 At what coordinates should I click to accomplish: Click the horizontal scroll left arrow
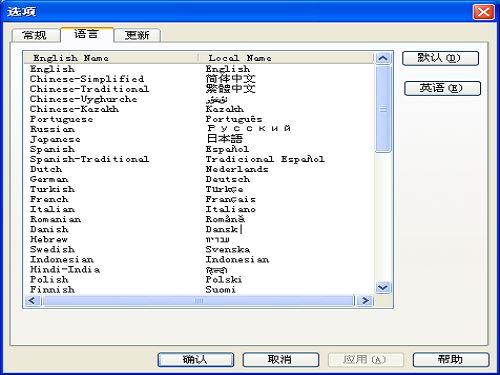(x=32, y=301)
